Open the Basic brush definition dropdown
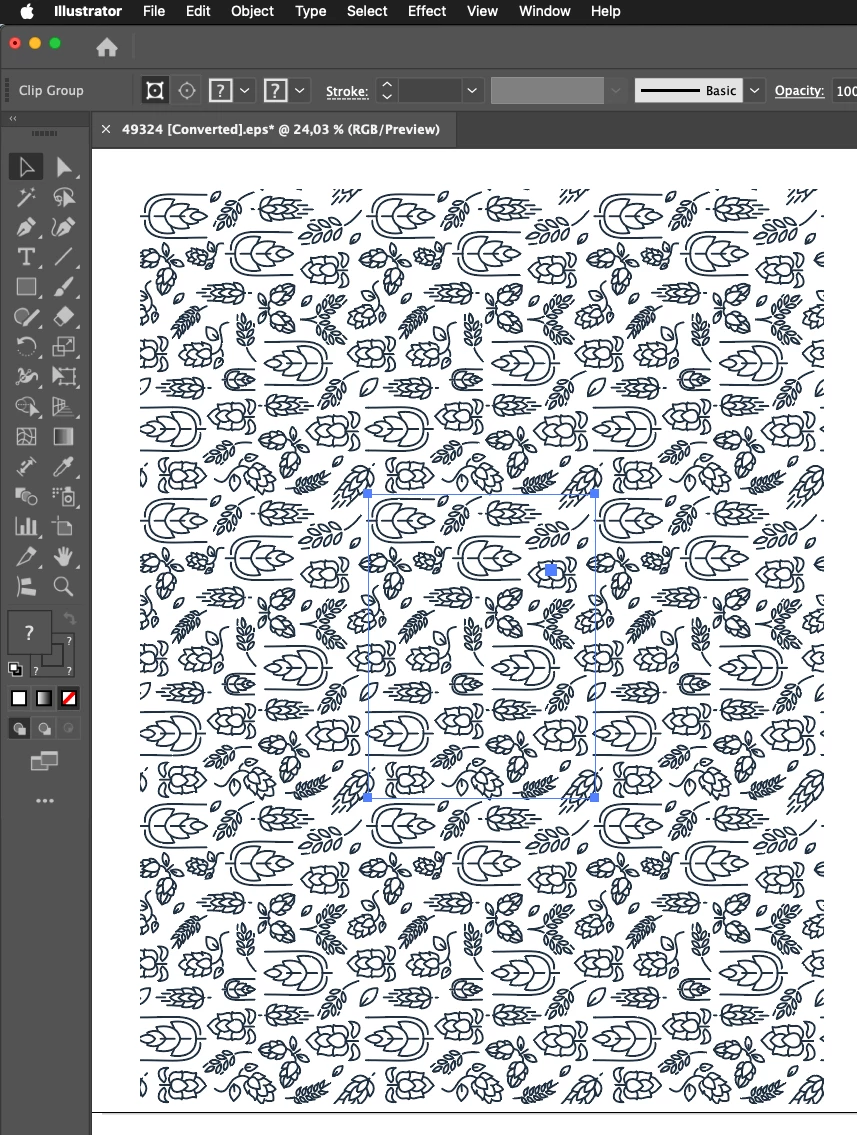Viewport: 857px width, 1135px height. 754,90
